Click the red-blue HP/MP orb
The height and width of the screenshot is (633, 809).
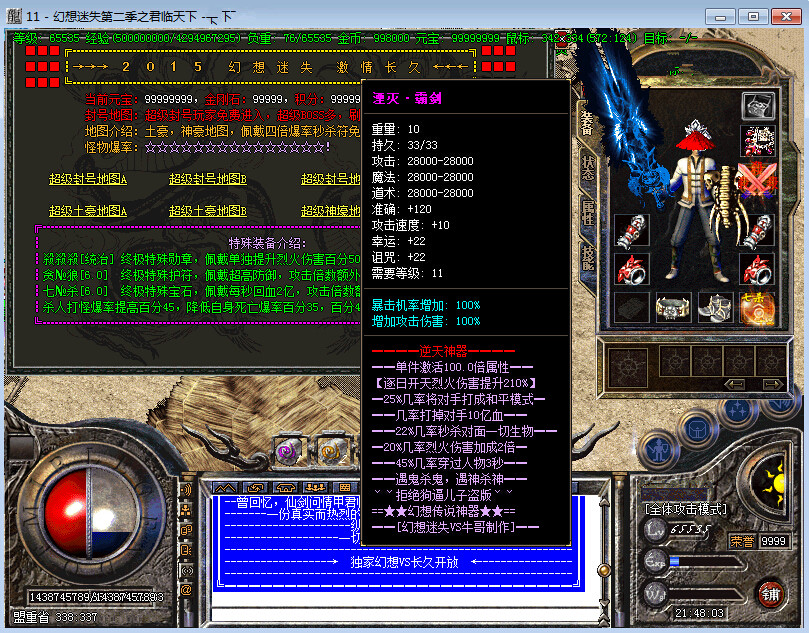pyautogui.click(x=90, y=512)
